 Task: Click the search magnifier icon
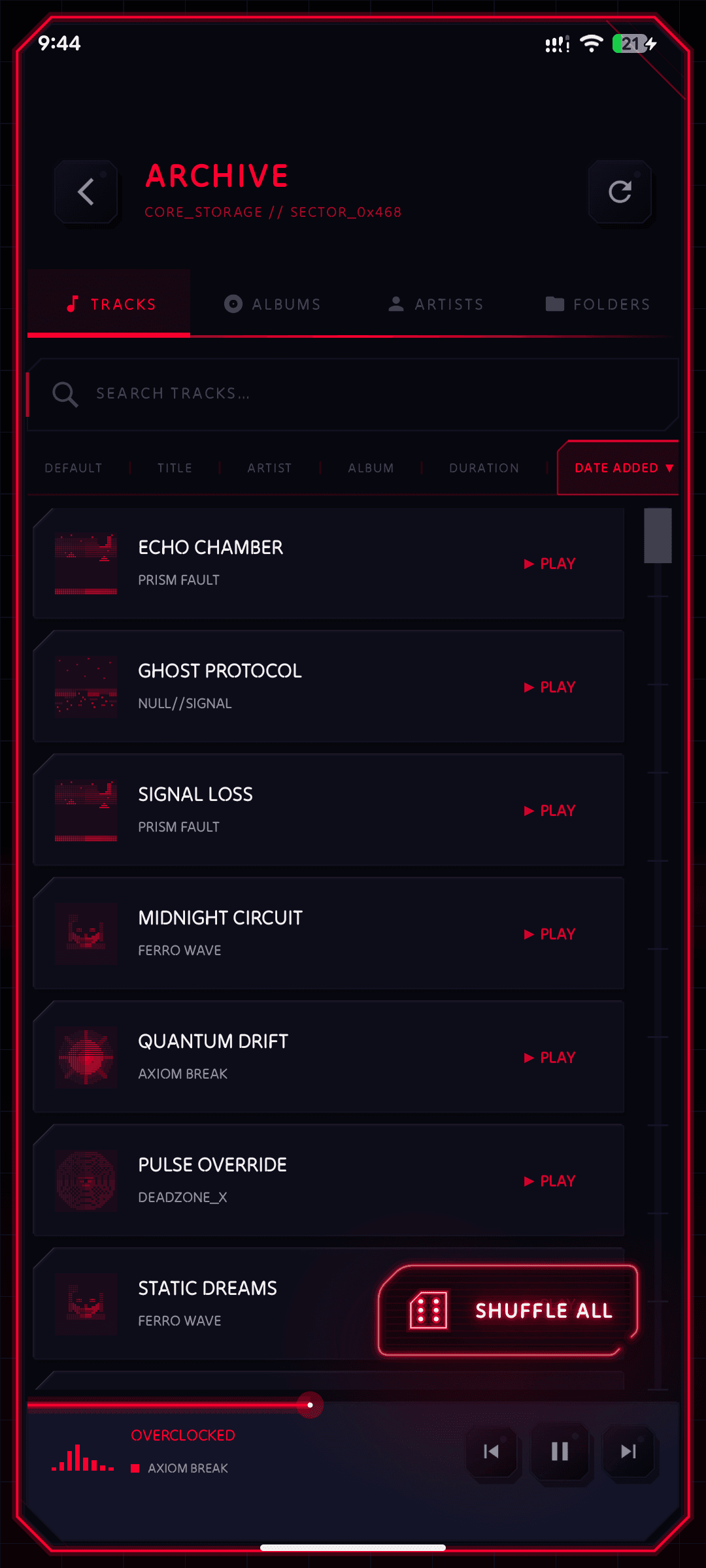[65, 394]
